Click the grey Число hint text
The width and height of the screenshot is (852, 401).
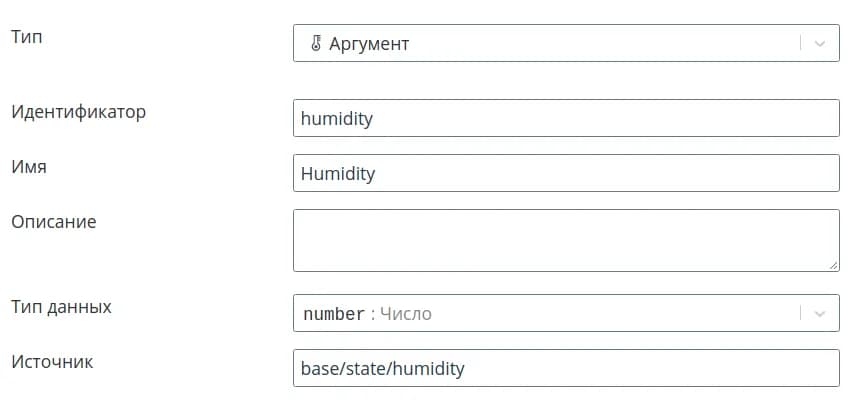pyautogui.click(x=406, y=313)
